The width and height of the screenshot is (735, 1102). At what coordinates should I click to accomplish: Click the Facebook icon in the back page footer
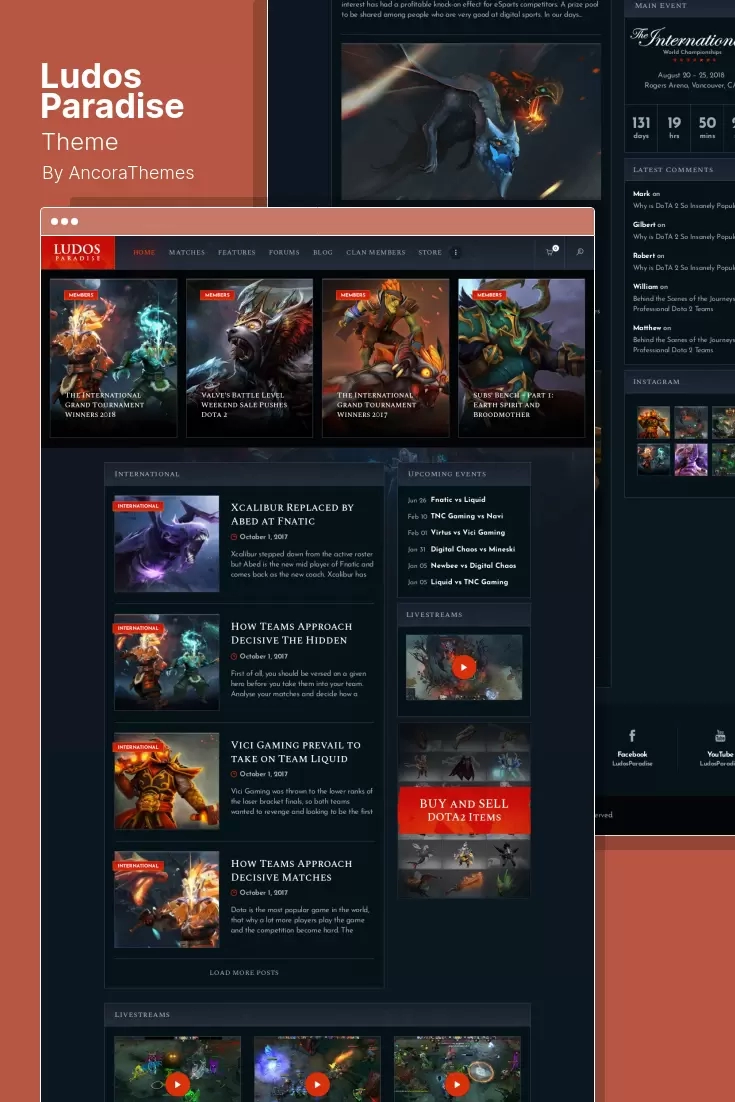(x=632, y=736)
